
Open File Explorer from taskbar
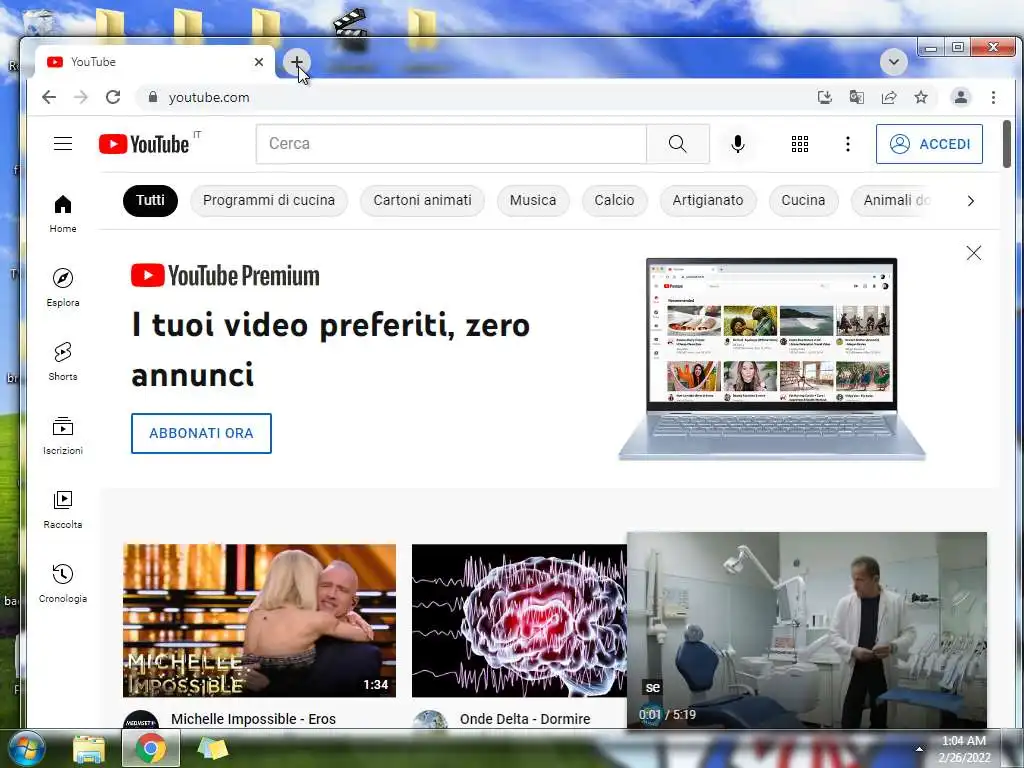click(89, 749)
